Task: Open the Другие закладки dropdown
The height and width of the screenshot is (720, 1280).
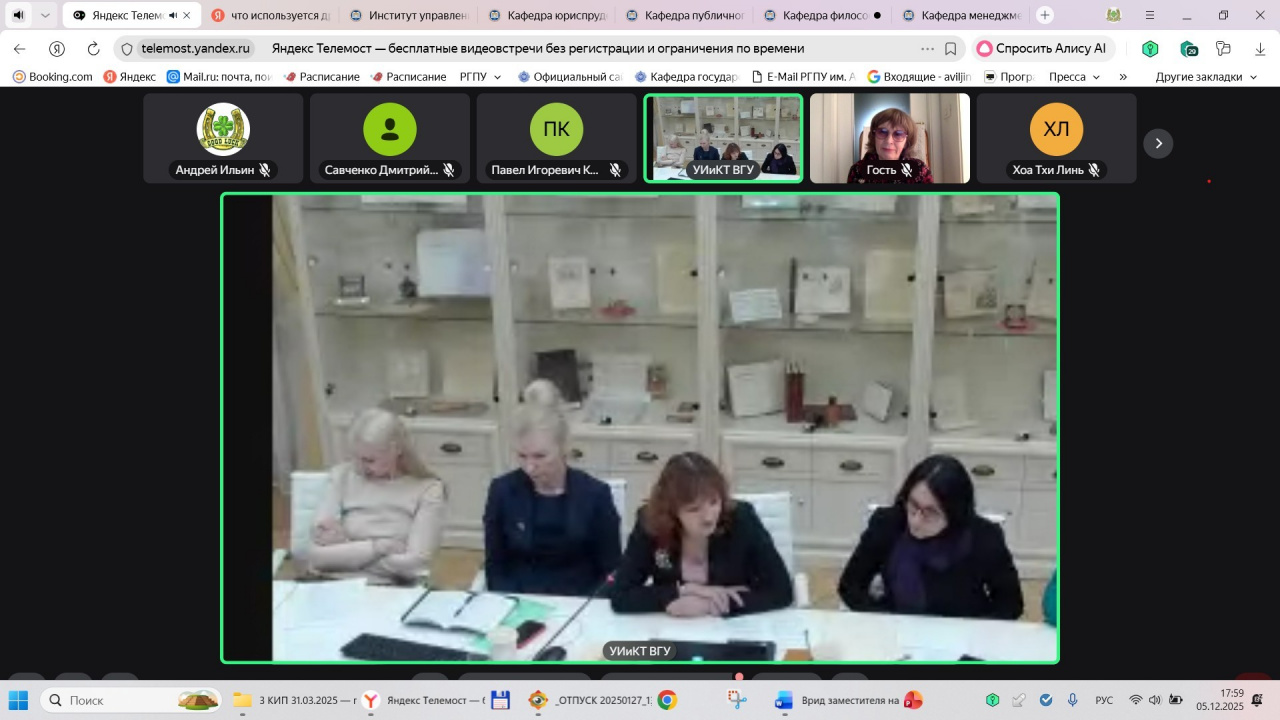Action: point(1205,77)
